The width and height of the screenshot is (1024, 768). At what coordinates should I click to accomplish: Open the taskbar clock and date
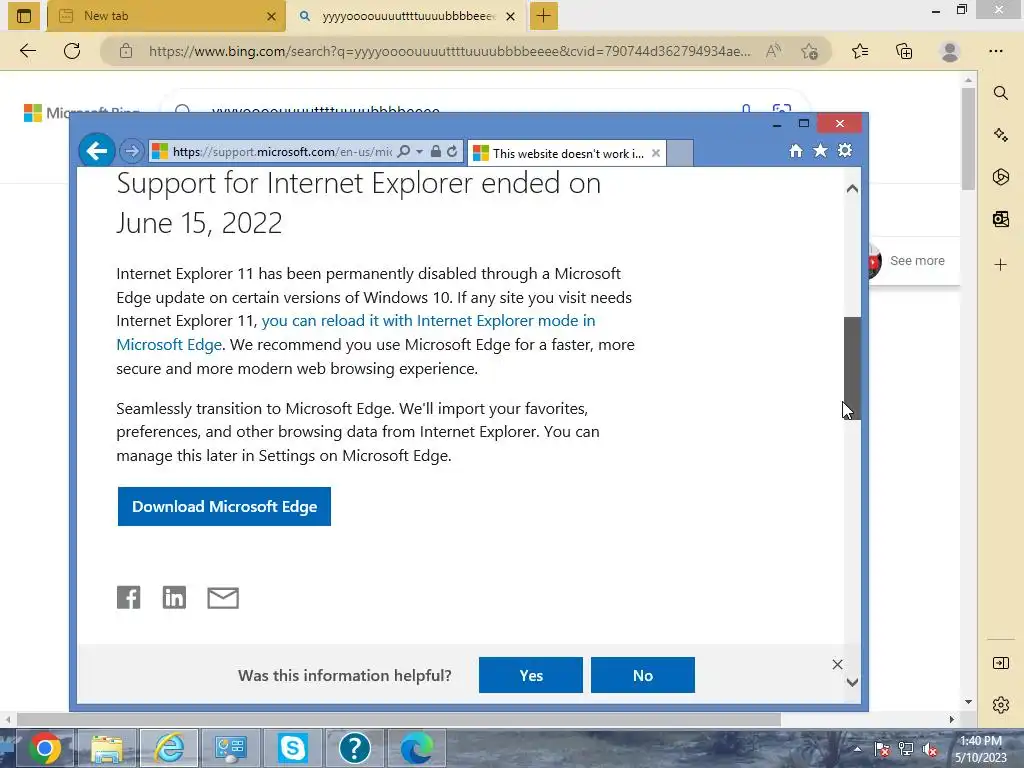click(x=981, y=749)
